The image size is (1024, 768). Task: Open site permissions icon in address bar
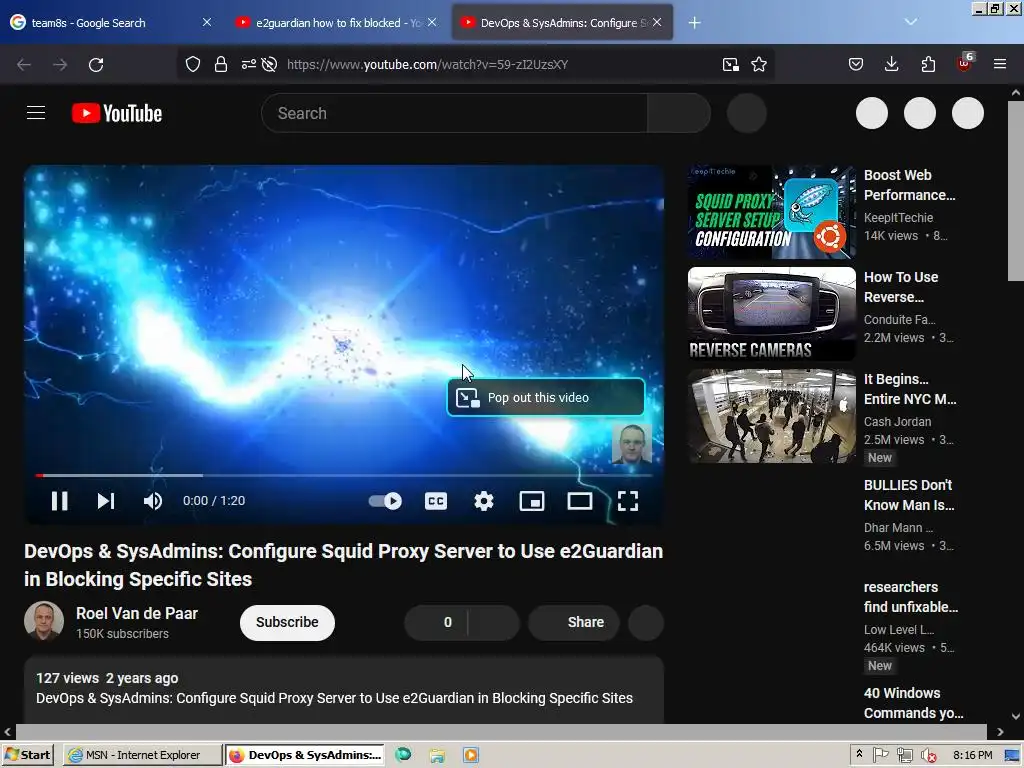249,65
